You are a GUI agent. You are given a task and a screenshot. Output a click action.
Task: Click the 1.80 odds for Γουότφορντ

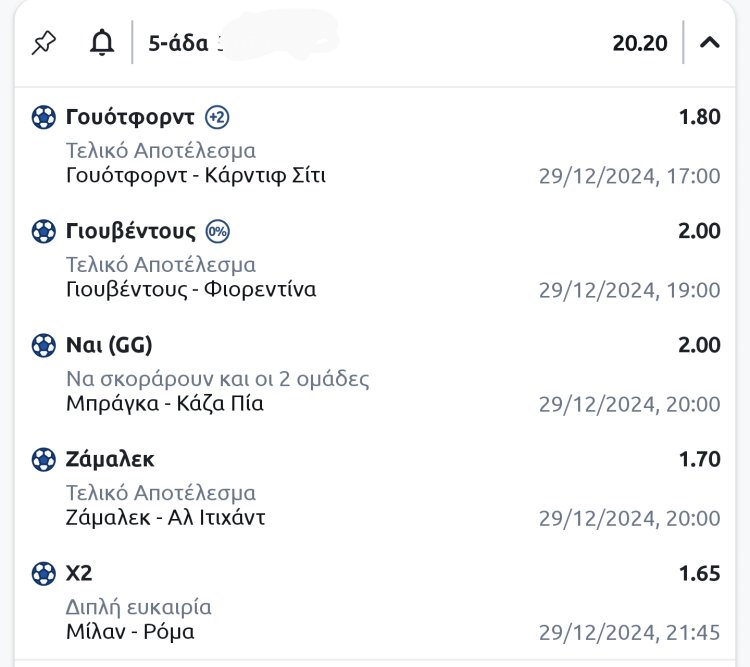point(699,118)
